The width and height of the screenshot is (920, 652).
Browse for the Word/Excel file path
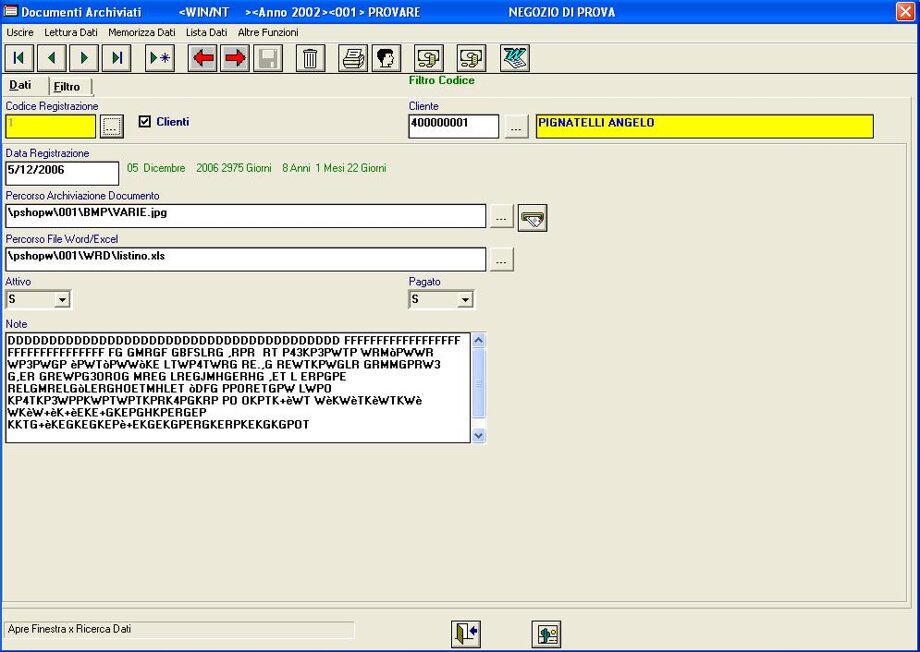[501, 259]
